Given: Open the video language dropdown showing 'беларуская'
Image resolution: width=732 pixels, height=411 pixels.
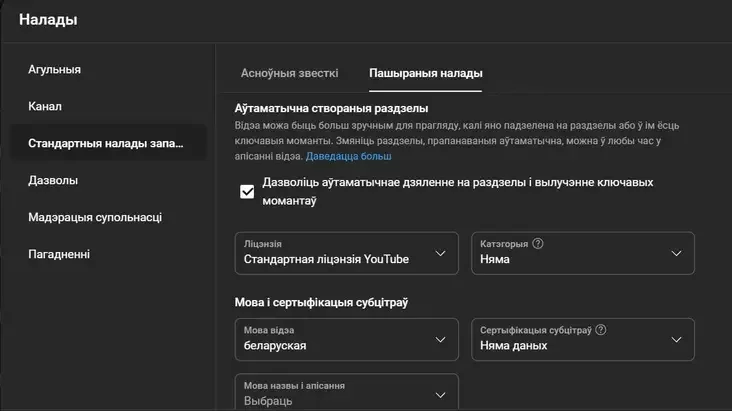Looking at the screenshot, I should click(x=346, y=340).
